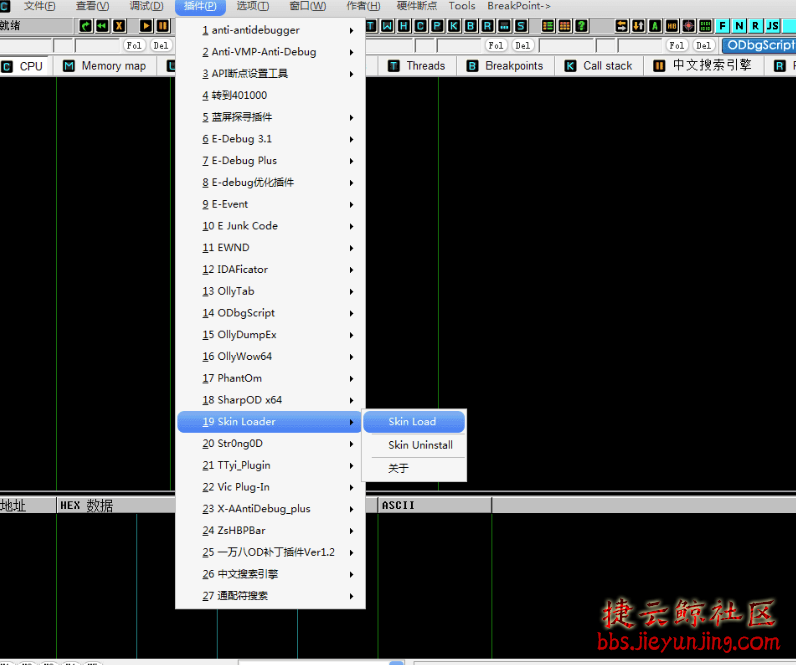
Task: Click the ASCII column header in dump
Action: click(x=435, y=506)
